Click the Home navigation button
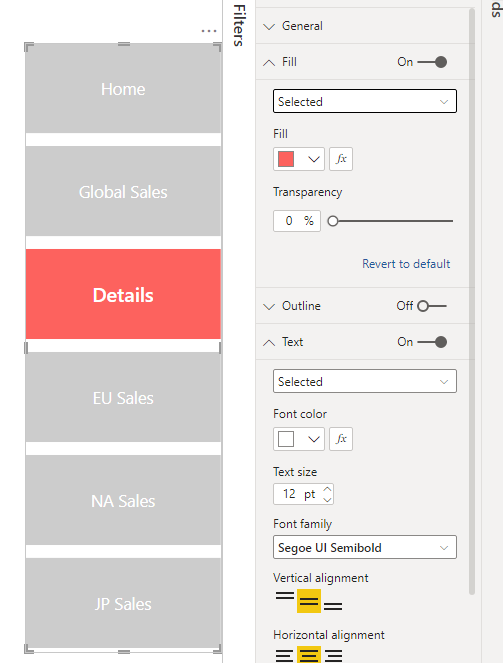 coord(123,88)
